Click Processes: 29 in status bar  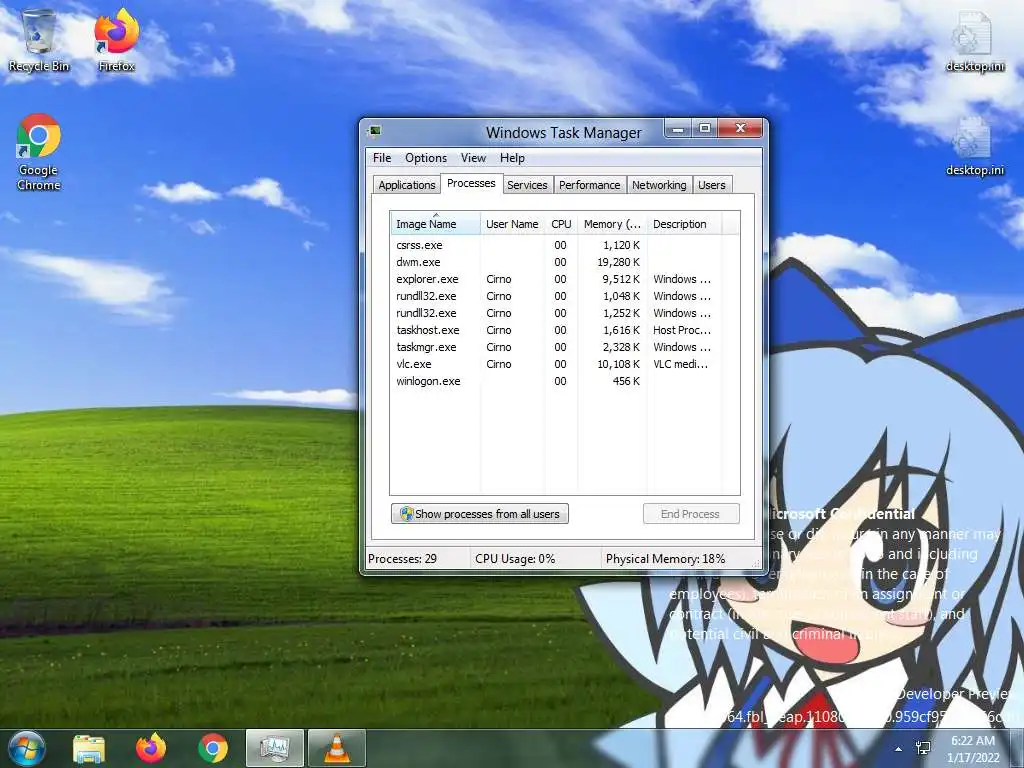point(402,559)
